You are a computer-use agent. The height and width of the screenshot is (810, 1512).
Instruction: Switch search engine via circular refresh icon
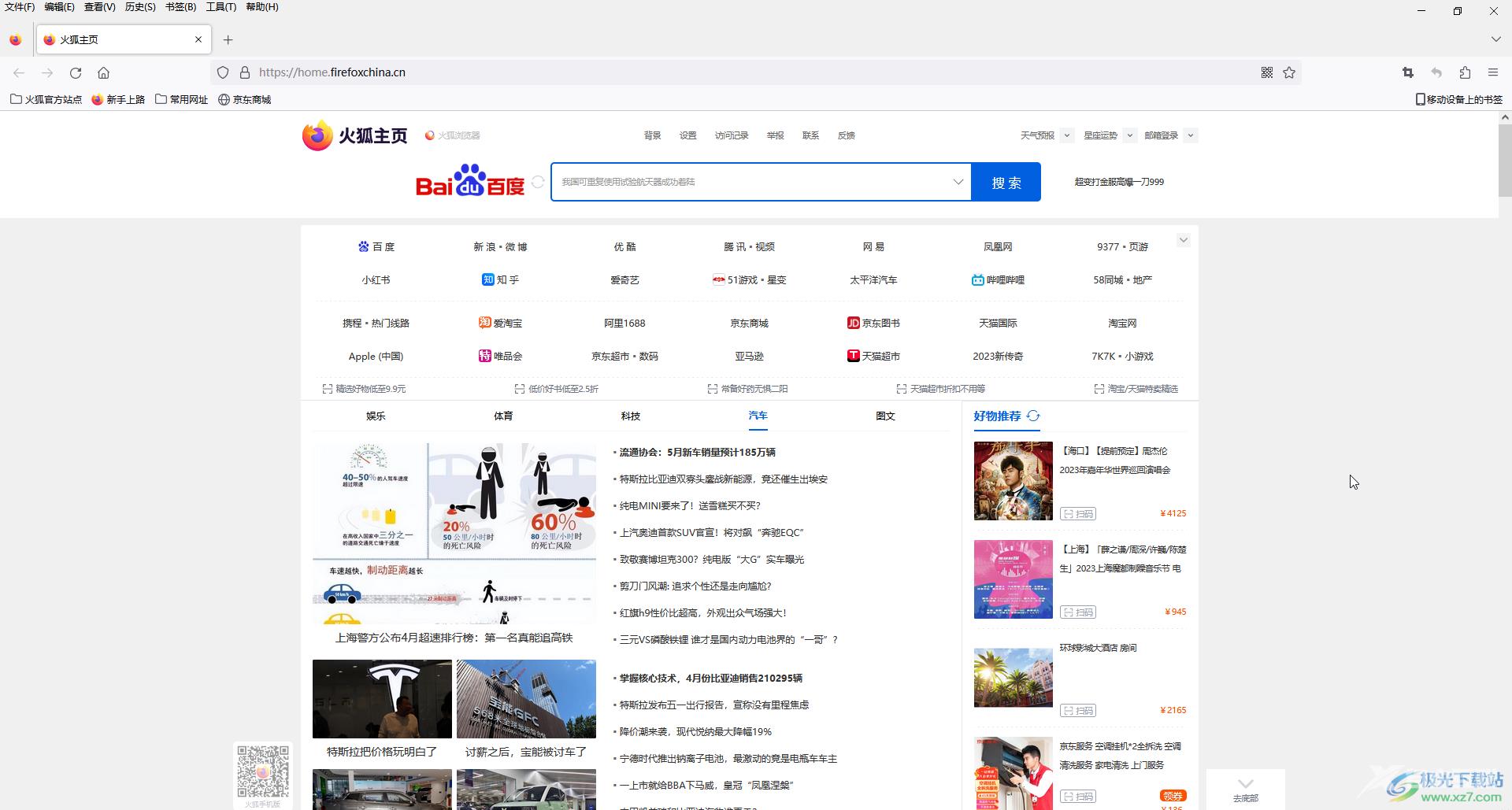(x=538, y=182)
